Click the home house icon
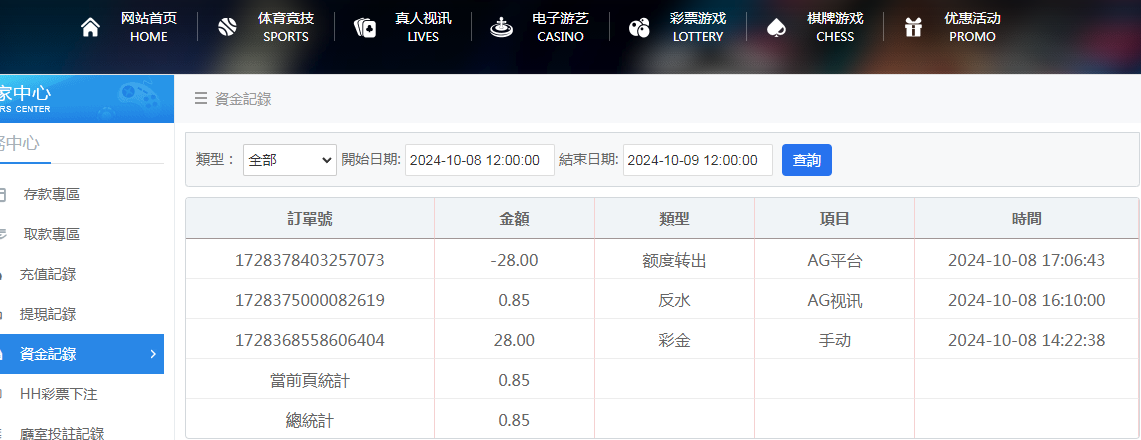Viewport: 1141px width, 440px height. click(x=90, y=28)
